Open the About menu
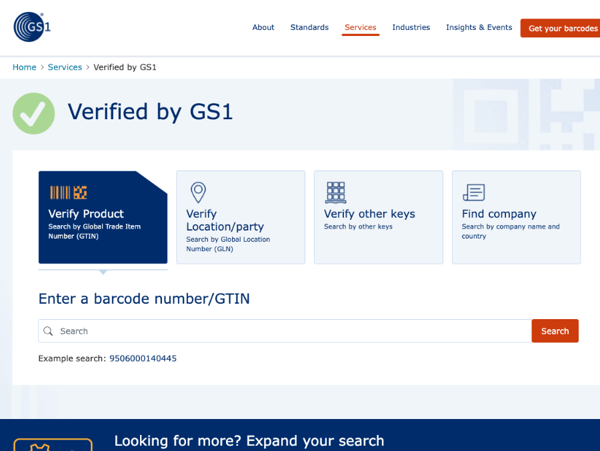This screenshot has width=600, height=451. tap(263, 28)
